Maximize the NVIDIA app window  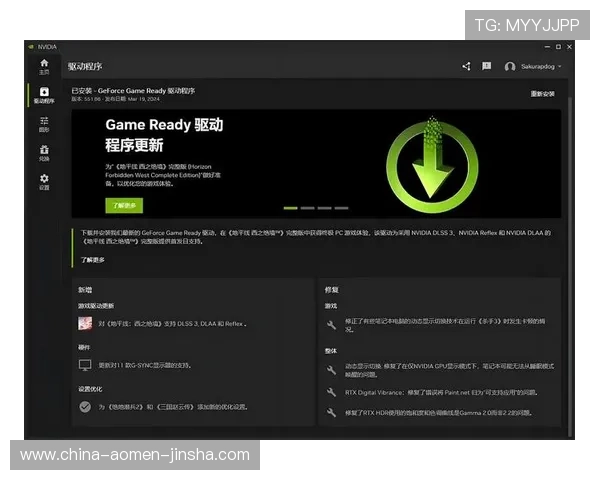click(x=558, y=47)
